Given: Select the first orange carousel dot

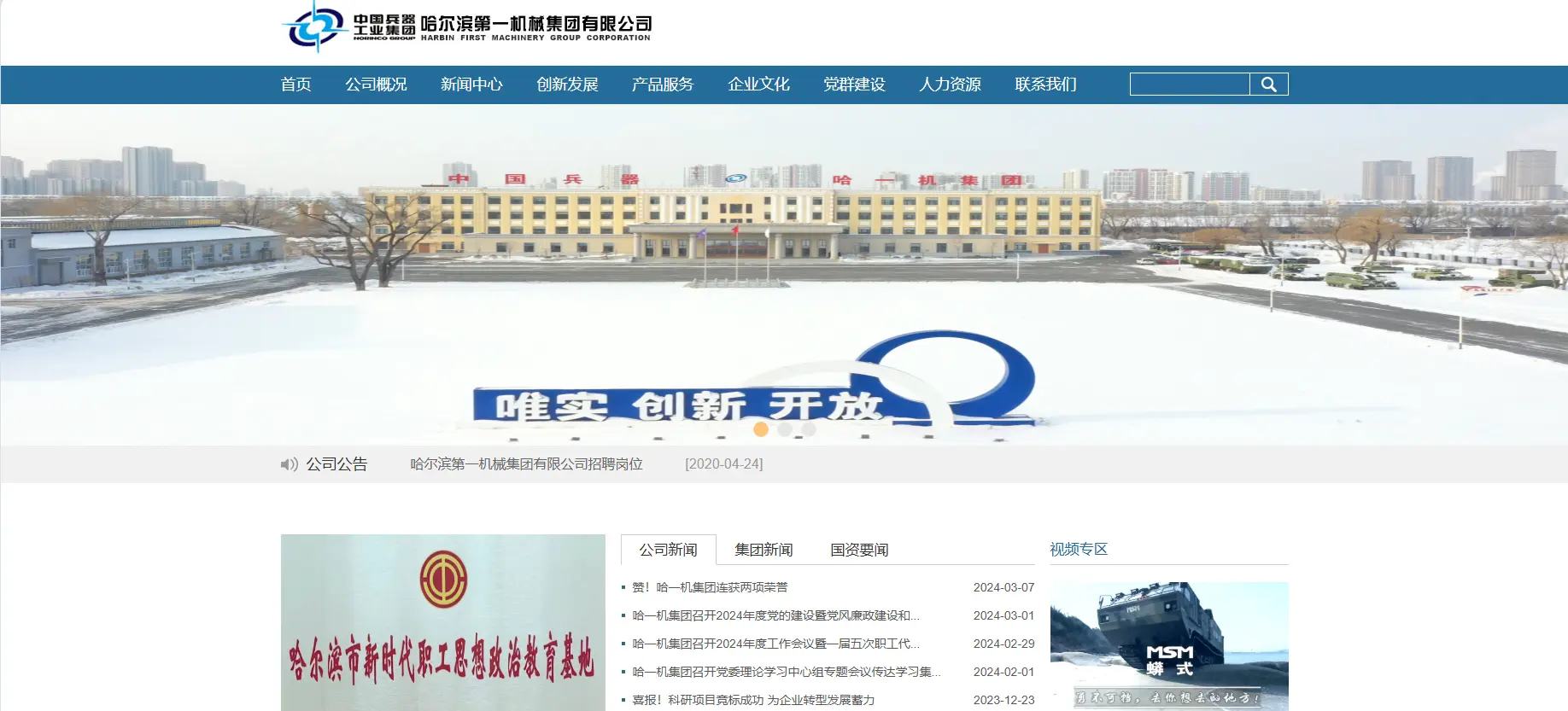Looking at the screenshot, I should point(761,429).
